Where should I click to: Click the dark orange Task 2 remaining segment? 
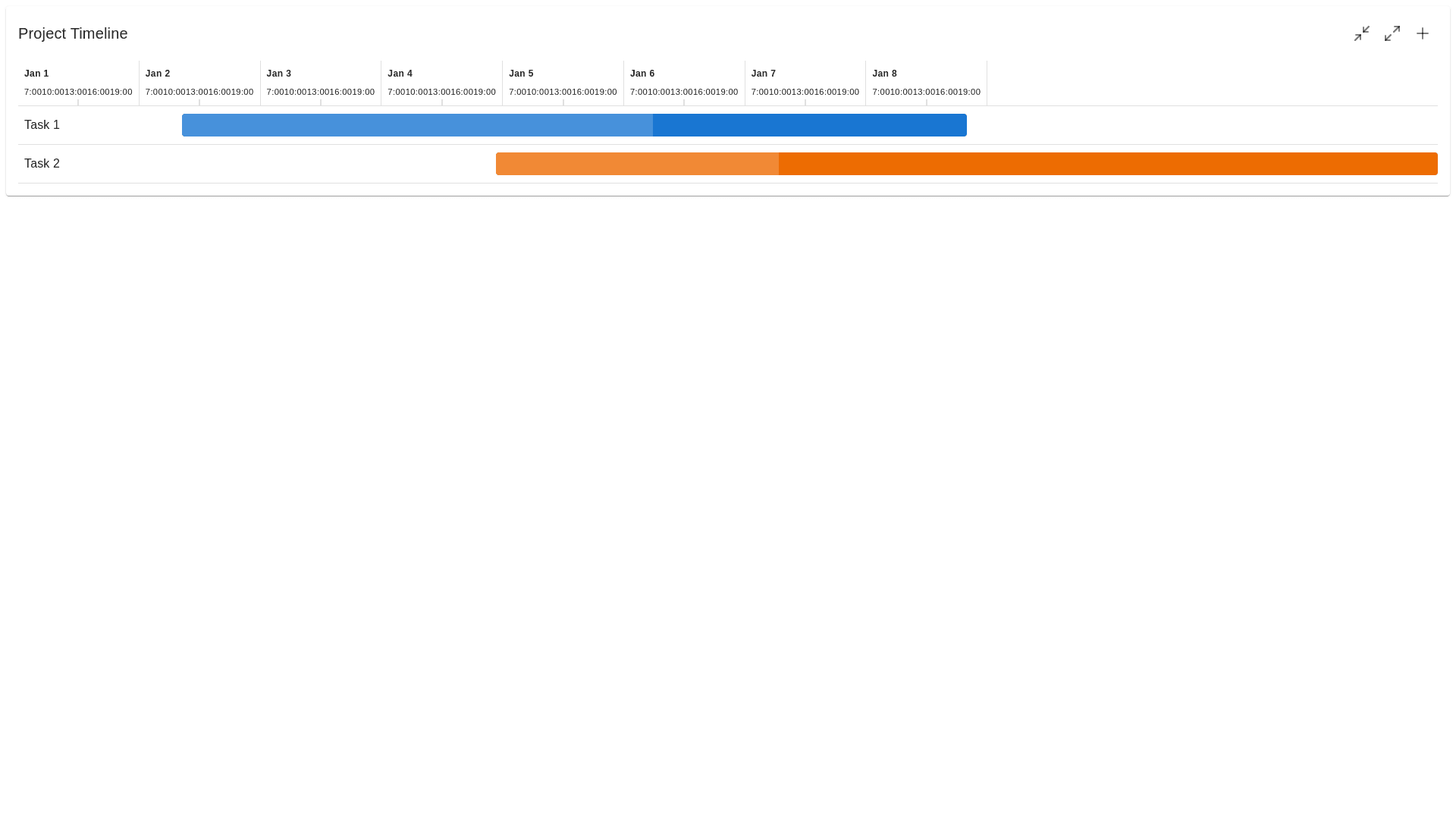(x=1107, y=164)
